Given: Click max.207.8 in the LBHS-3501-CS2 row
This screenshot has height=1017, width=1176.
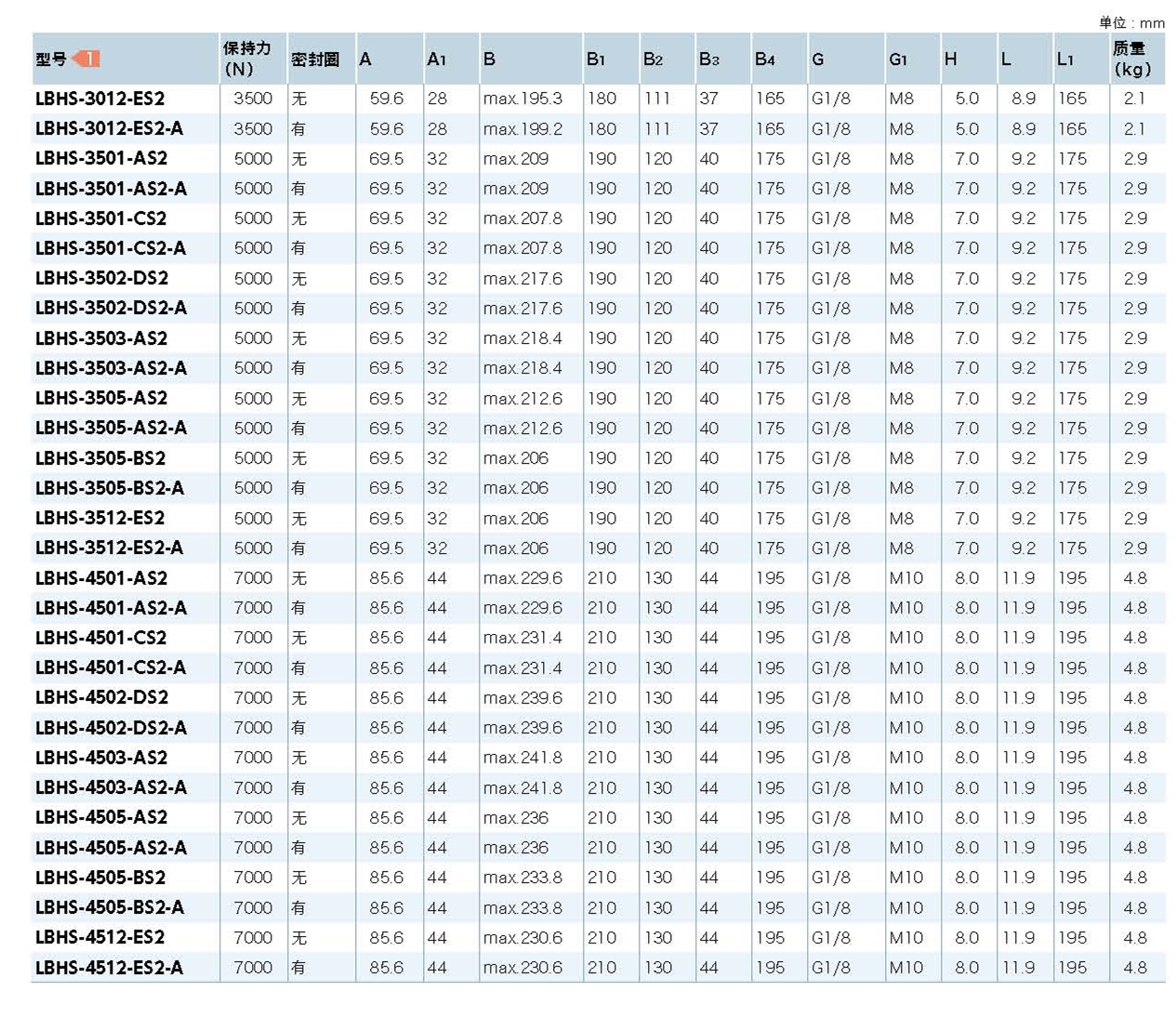Looking at the screenshot, I should [x=522, y=218].
